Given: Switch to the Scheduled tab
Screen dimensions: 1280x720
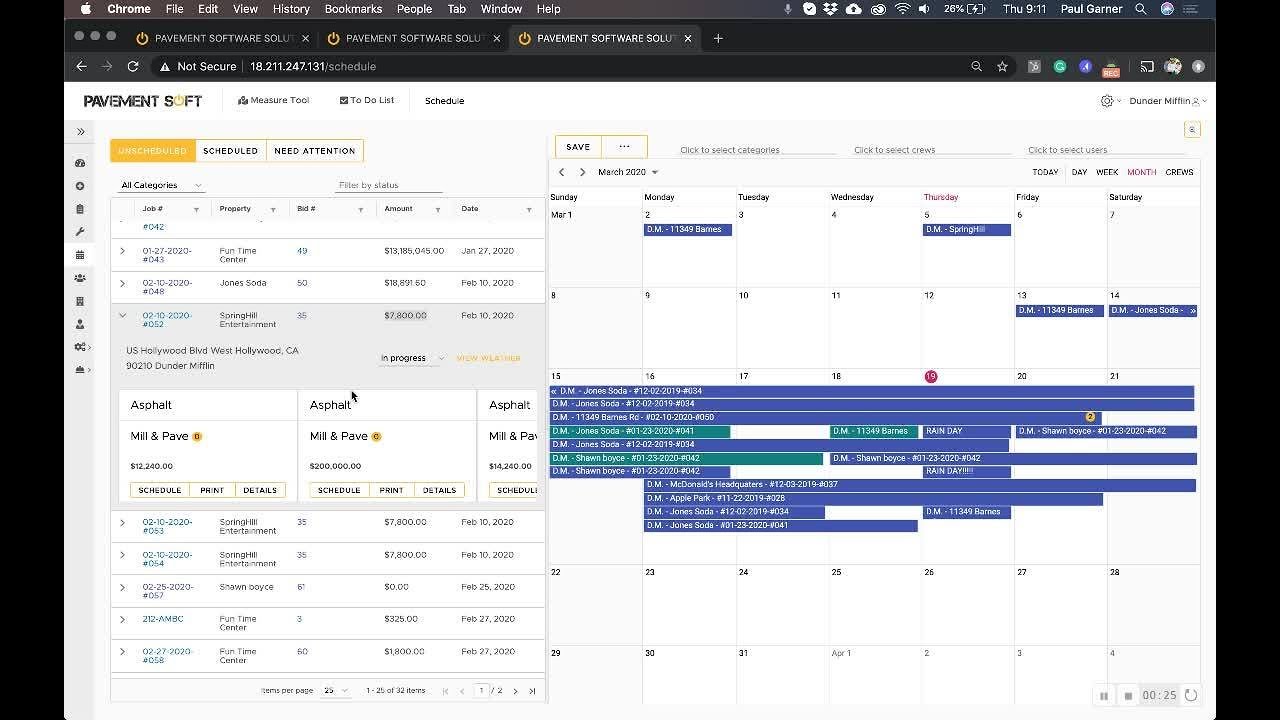Looking at the screenshot, I should click(x=231, y=151).
